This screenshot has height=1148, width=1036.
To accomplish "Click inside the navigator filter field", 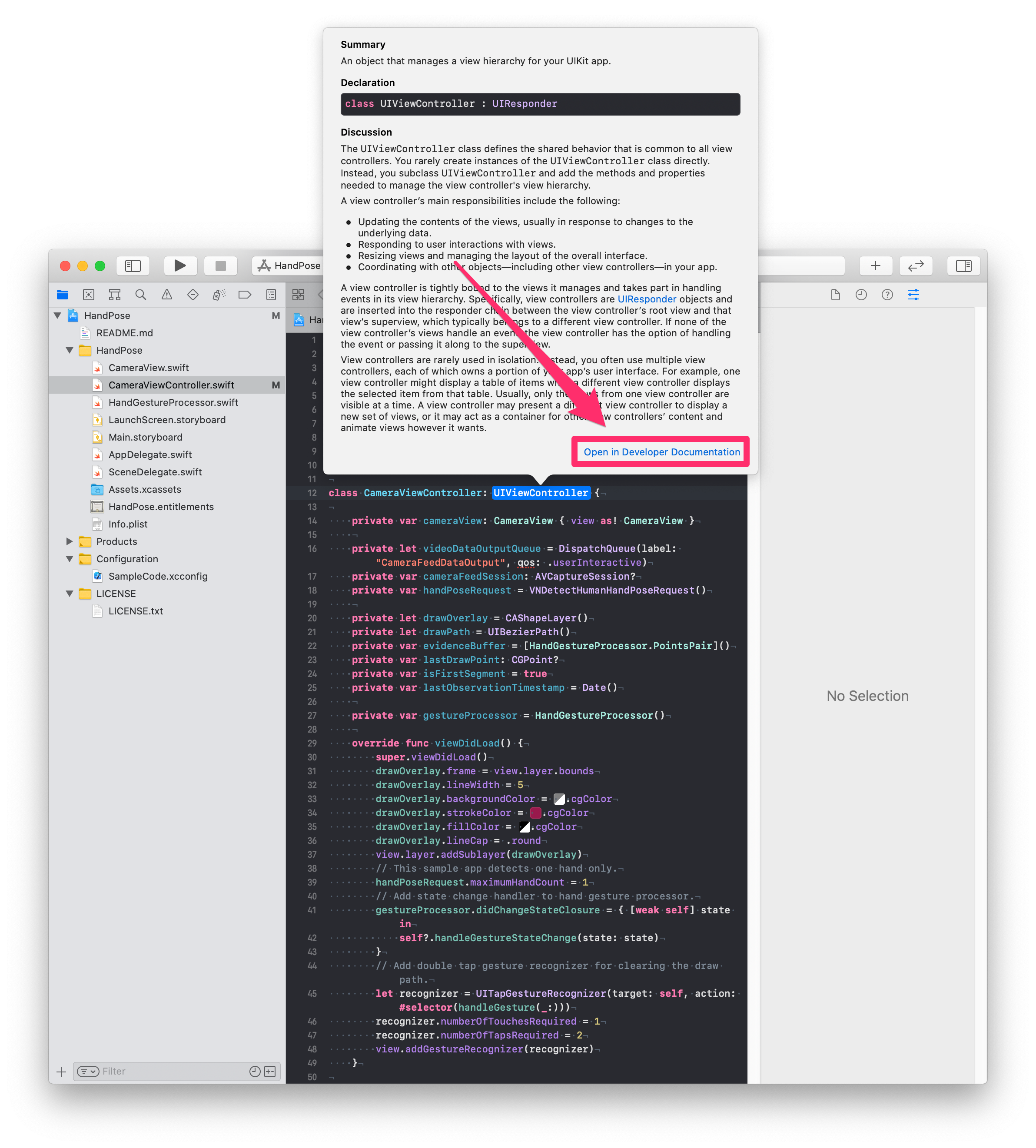I will [x=159, y=1071].
